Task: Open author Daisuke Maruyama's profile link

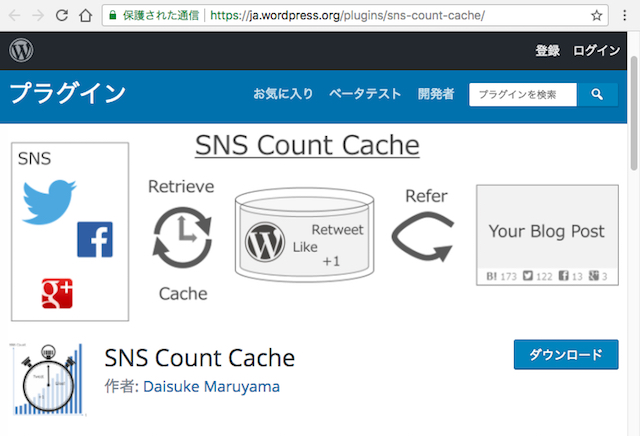Action: (x=211, y=387)
